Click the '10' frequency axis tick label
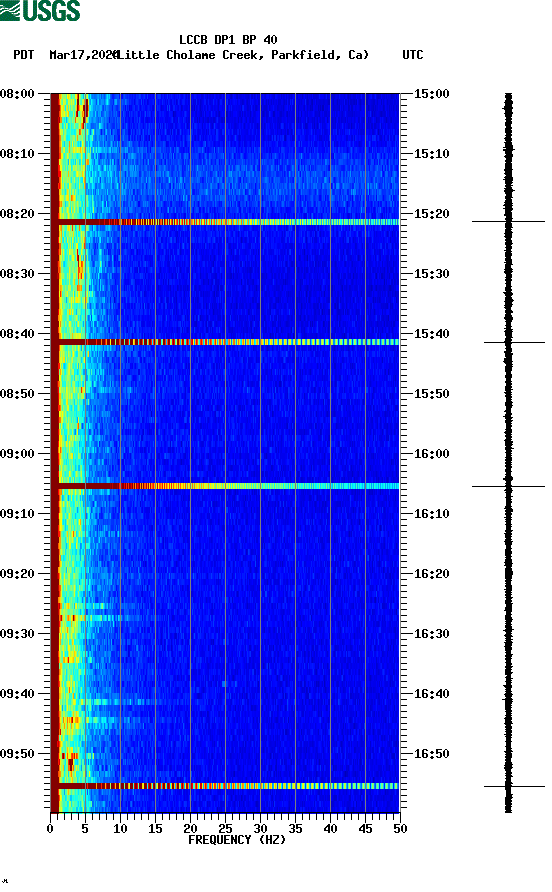552x892 pixels. coord(120,829)
